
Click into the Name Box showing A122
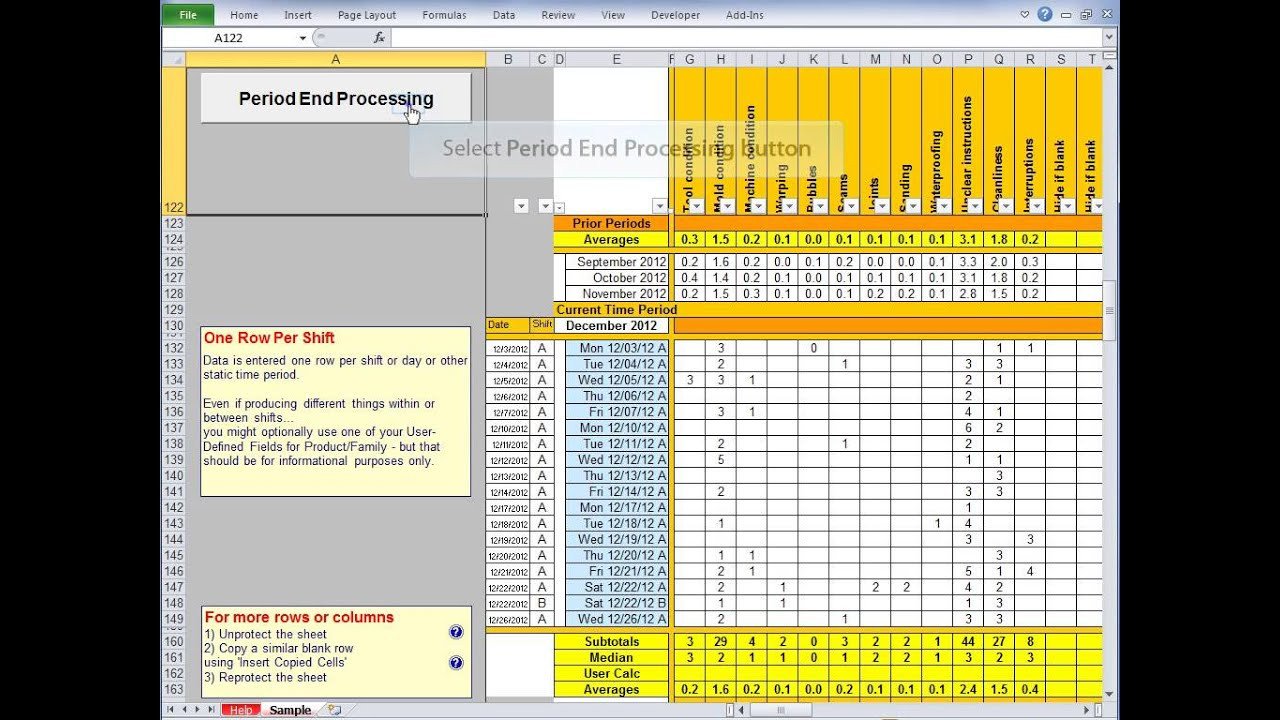pos(228,38)
